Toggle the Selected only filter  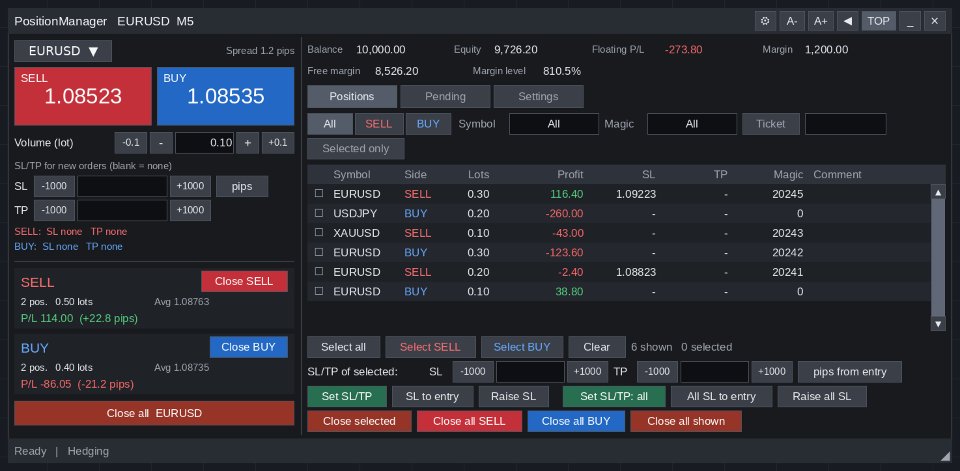[356, 149]
